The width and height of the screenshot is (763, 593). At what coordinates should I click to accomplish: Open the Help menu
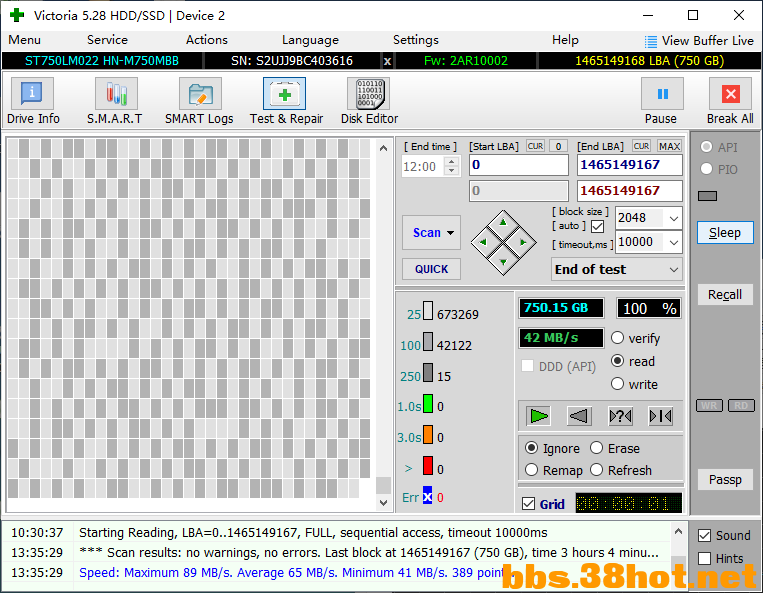(565, 40)
